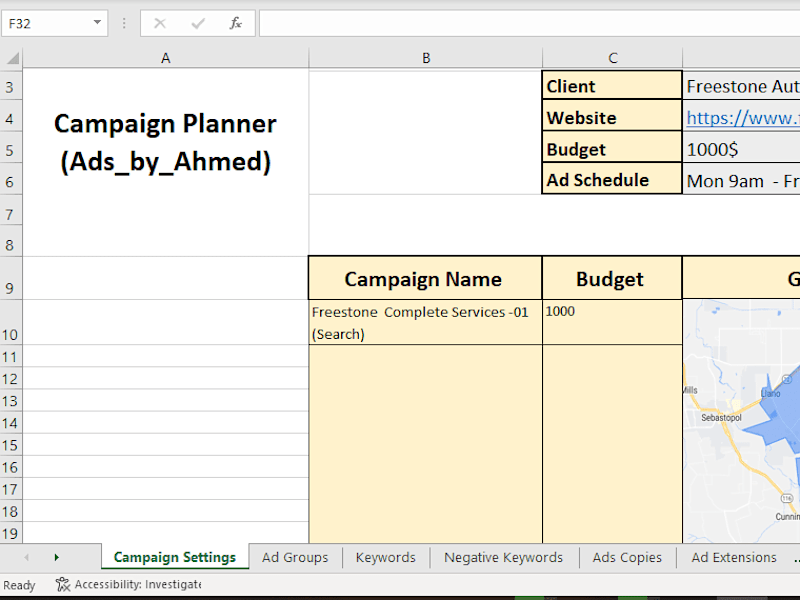Select column A header
This screenshot has height=600, width=800.
coord(165,58)
